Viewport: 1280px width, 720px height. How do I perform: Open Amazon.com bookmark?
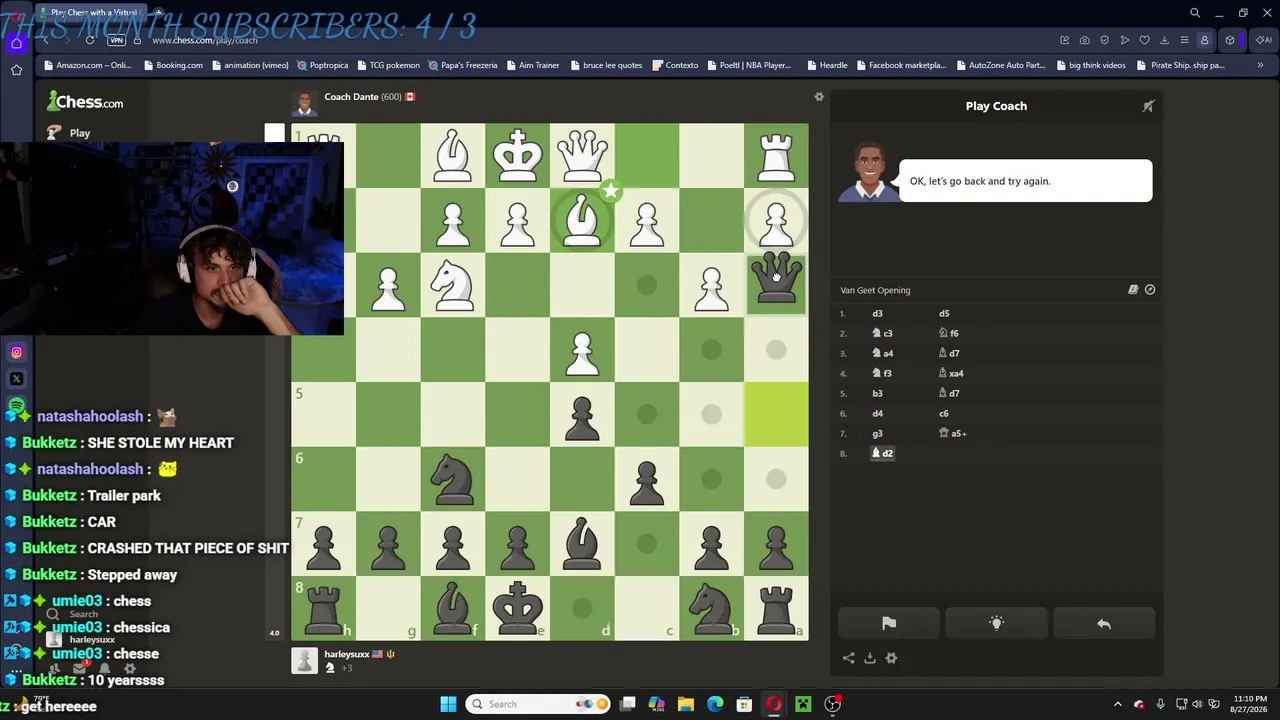[87, 66]
